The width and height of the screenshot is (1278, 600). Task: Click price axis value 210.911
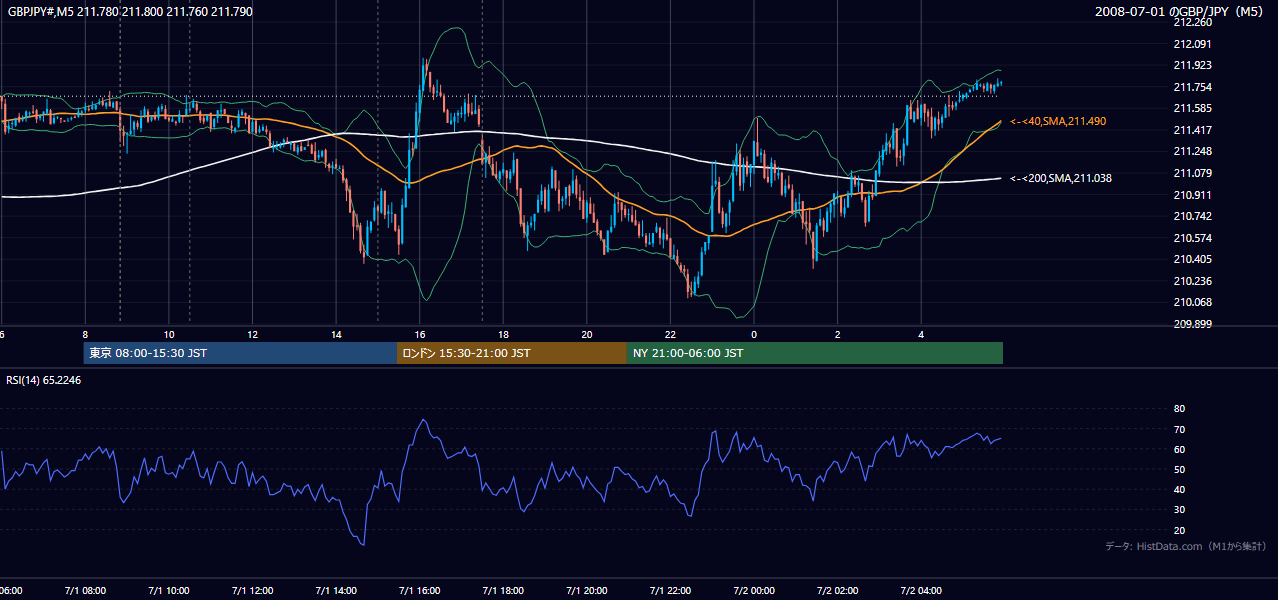pyautogui.click(x=1192, y=195)
